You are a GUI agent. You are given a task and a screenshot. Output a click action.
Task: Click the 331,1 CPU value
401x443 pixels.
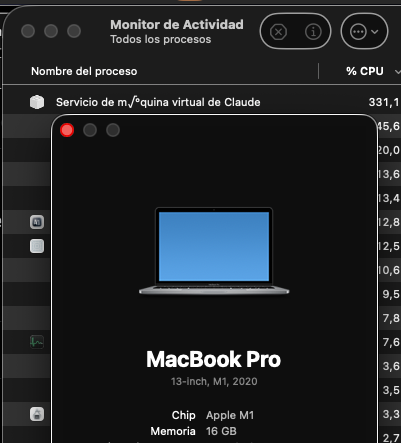coord(384,102)
